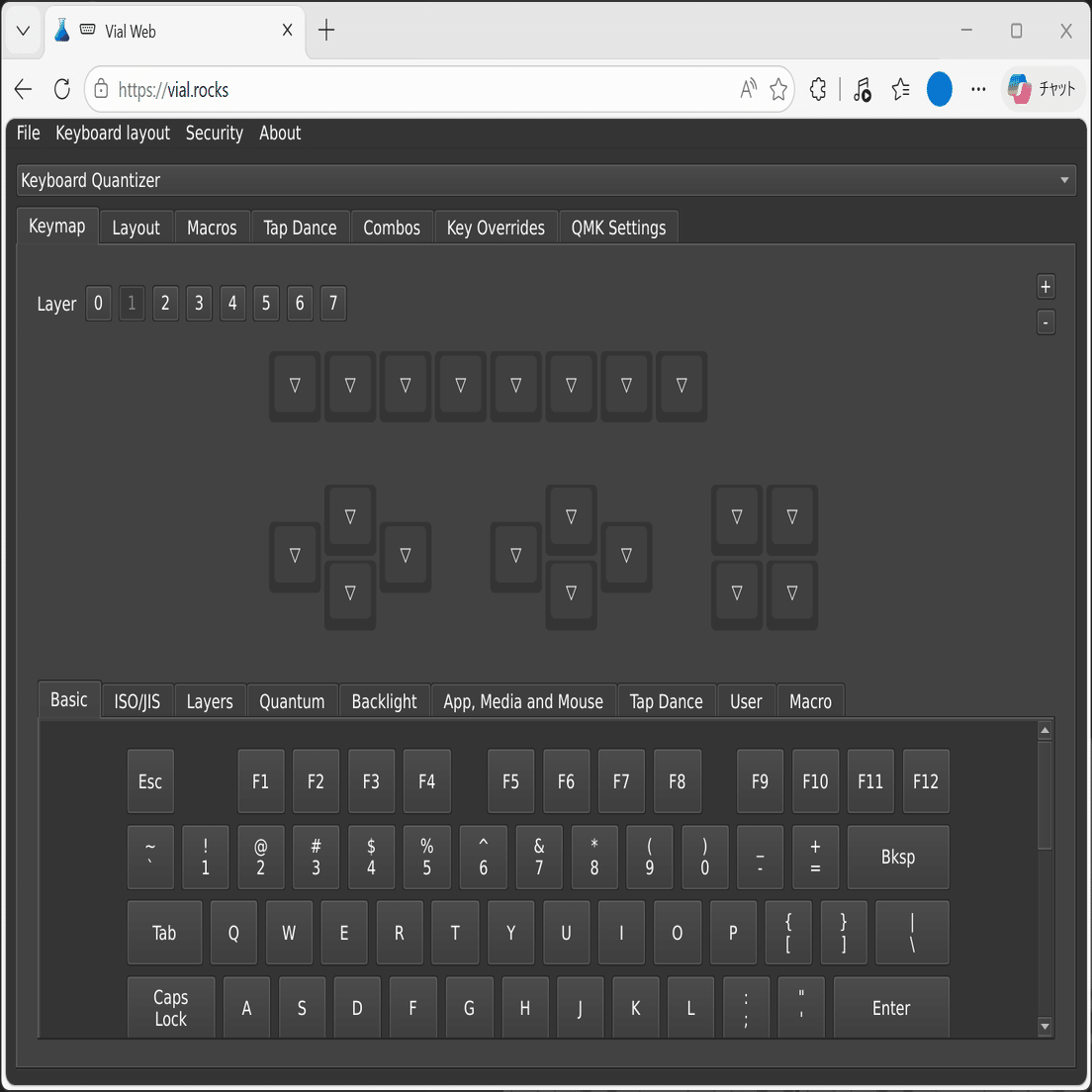The image size is (1092, 1092).
Task: Open the Key Overrides tab
Action: 496,227
